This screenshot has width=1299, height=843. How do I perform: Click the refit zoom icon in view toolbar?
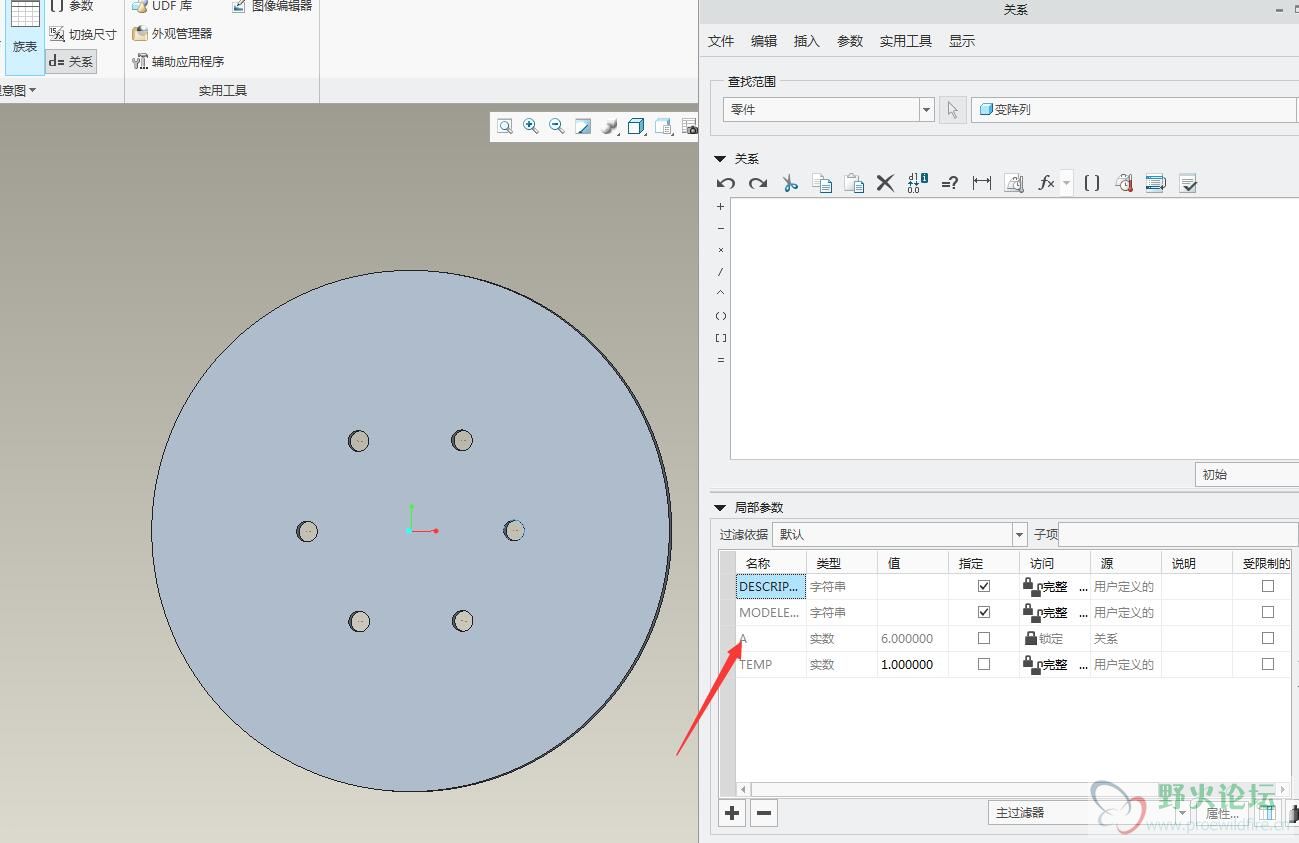(505, 126)
